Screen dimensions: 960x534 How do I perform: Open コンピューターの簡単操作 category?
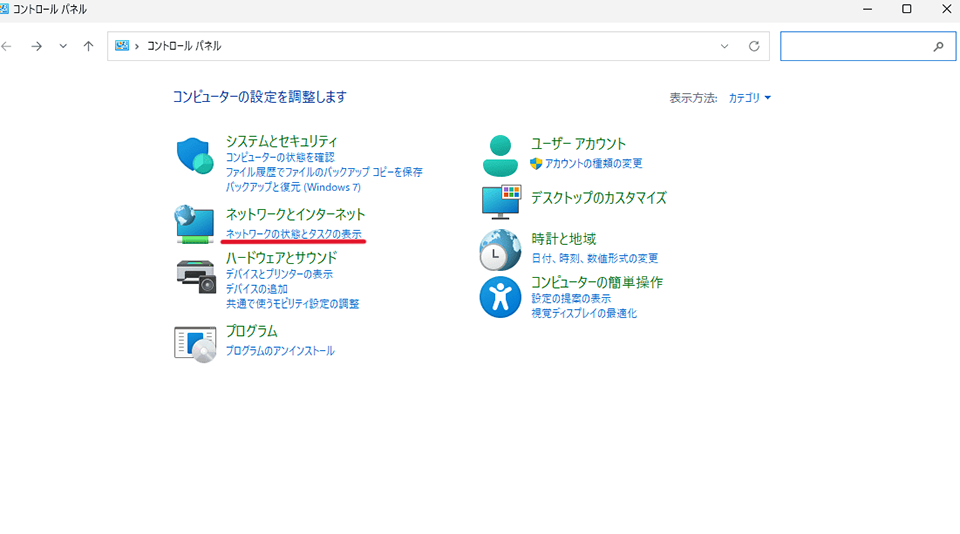(596, 282)
